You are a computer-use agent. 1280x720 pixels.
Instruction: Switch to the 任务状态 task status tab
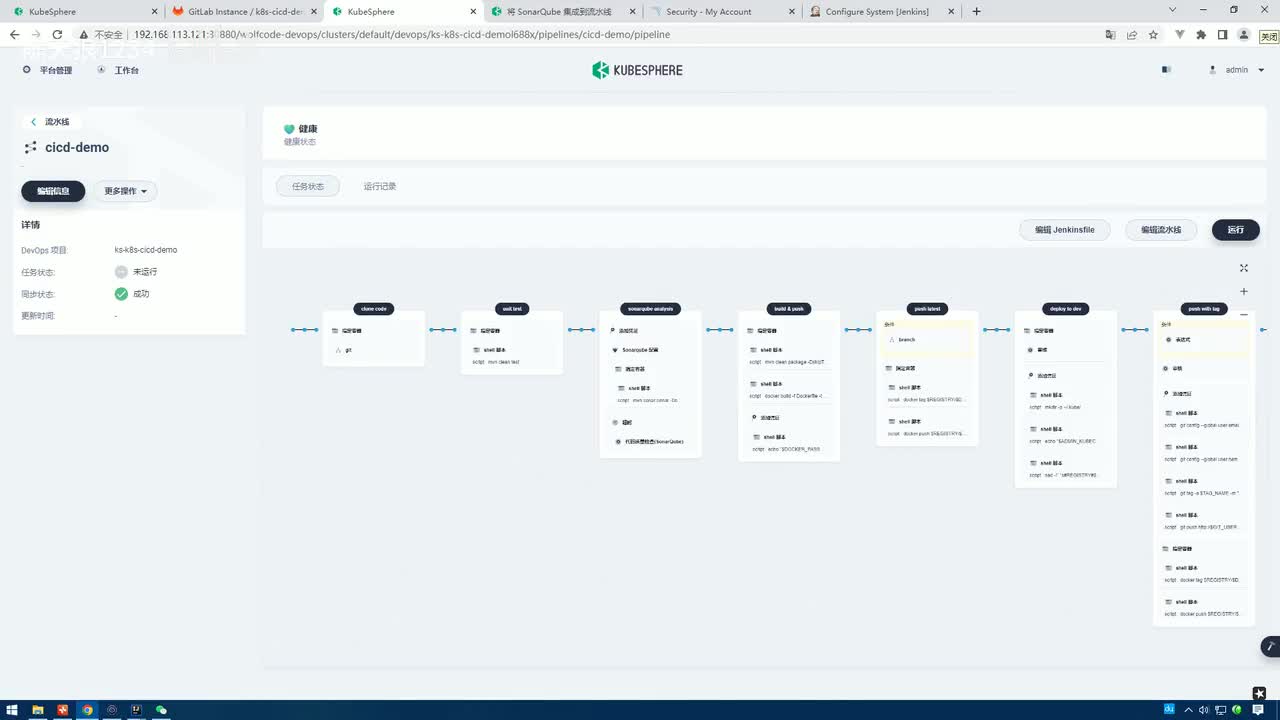[308, 186]
